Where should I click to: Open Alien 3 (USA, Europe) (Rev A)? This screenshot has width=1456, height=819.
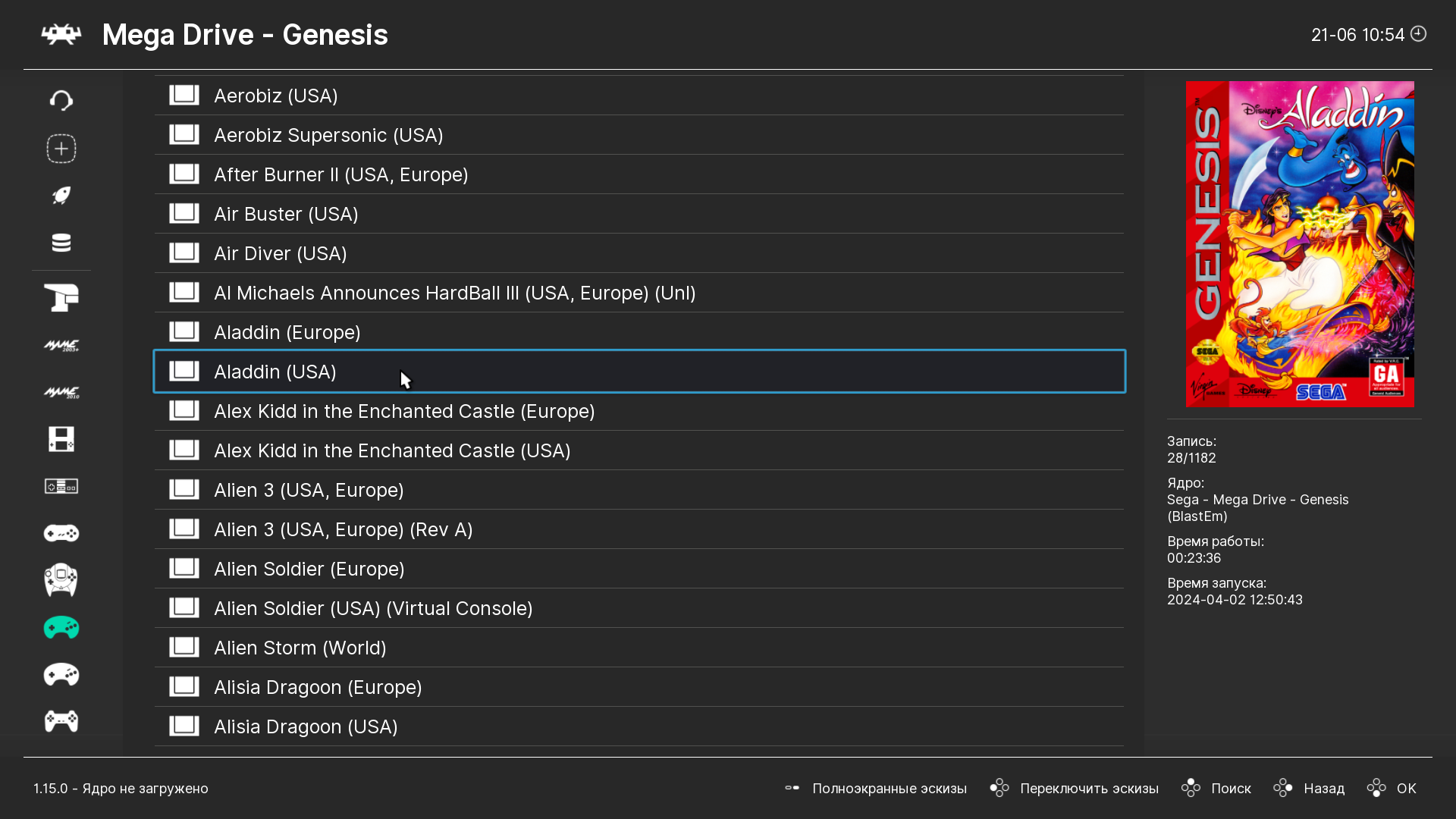[639, 529]
